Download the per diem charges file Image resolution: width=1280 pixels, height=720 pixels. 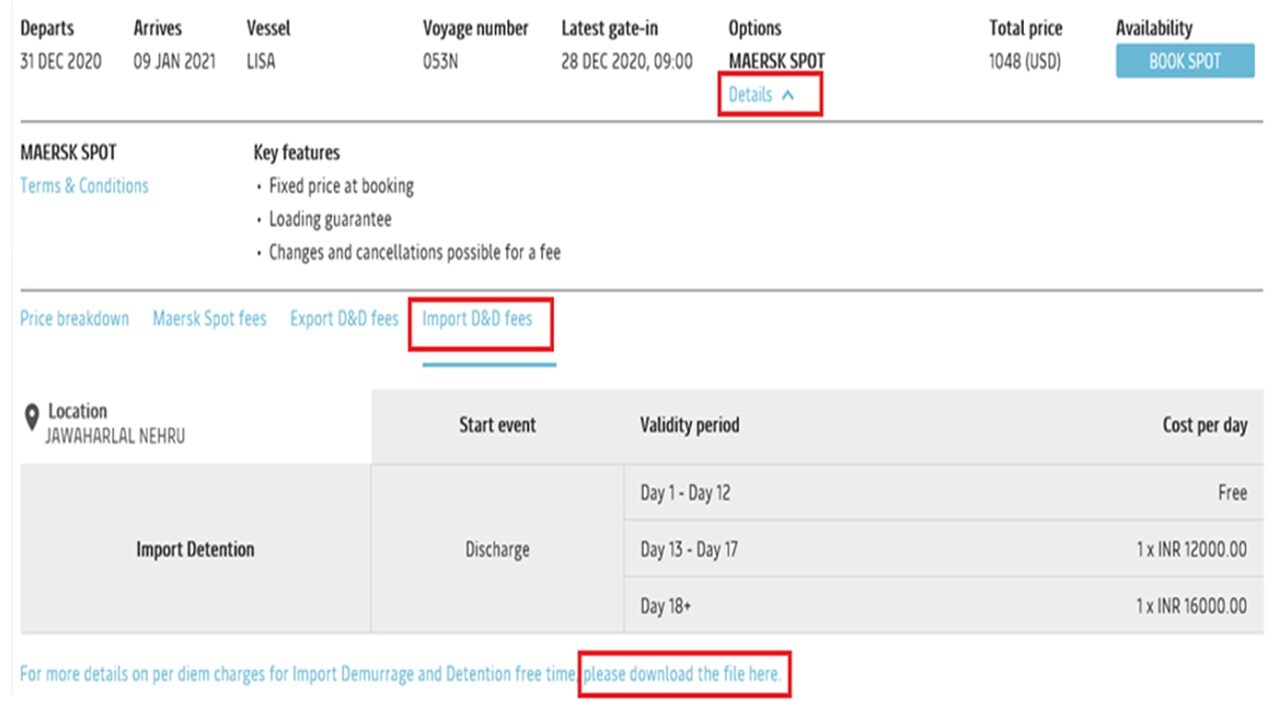pyautogui.click(x=684, y=674)
